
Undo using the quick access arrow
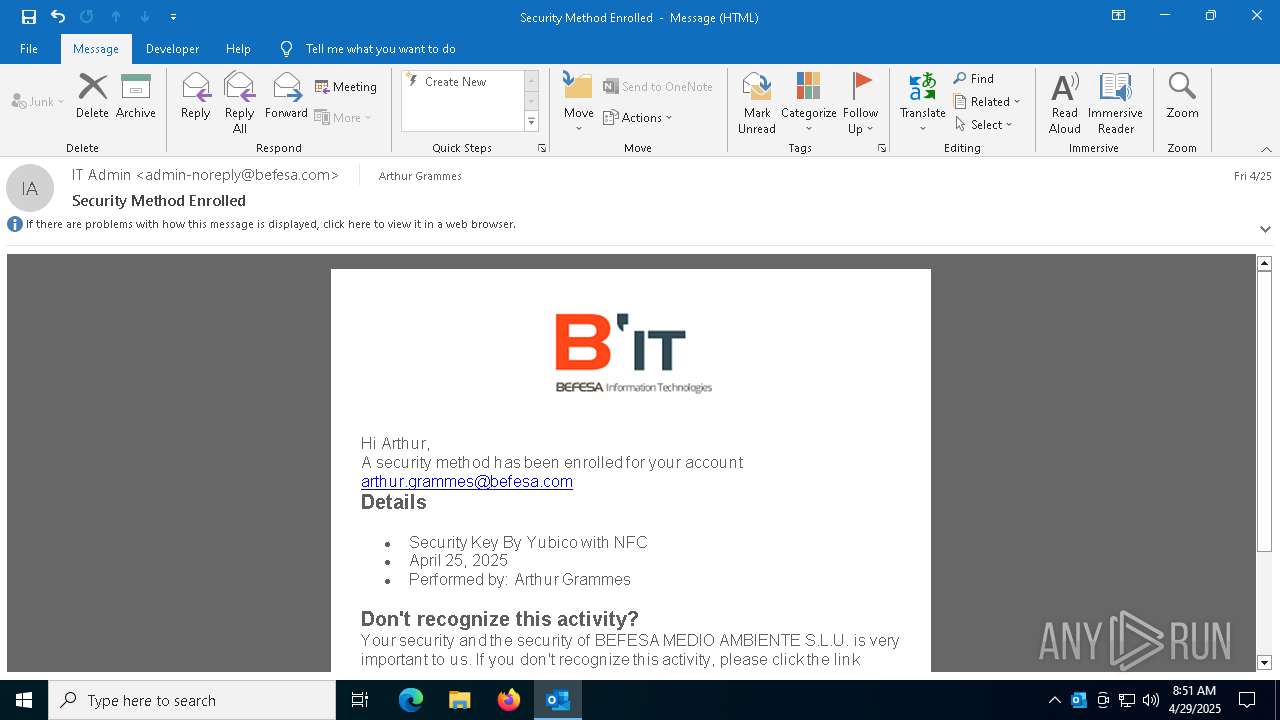click(57, 17)
